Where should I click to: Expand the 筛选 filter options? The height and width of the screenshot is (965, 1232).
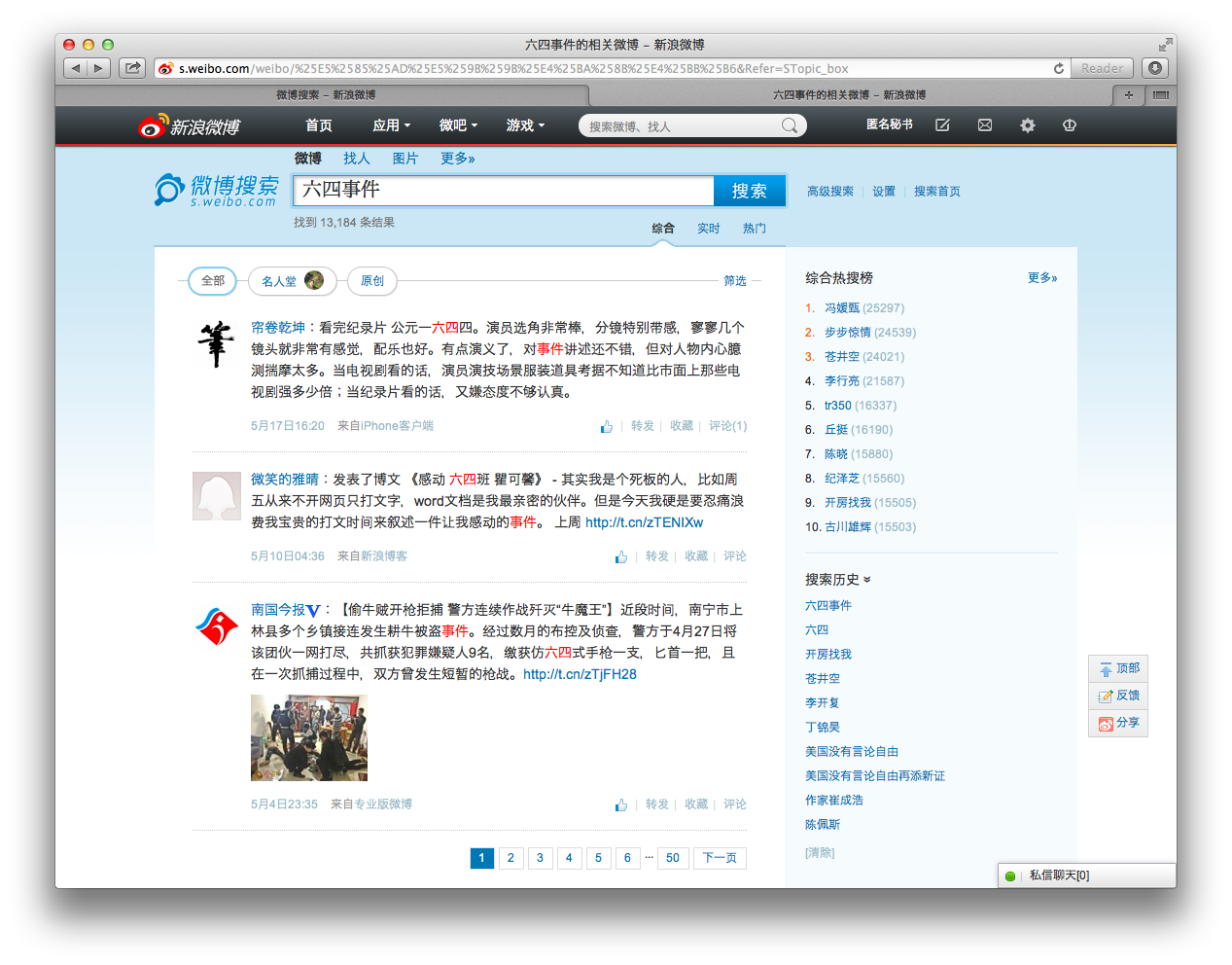(735, 281)
